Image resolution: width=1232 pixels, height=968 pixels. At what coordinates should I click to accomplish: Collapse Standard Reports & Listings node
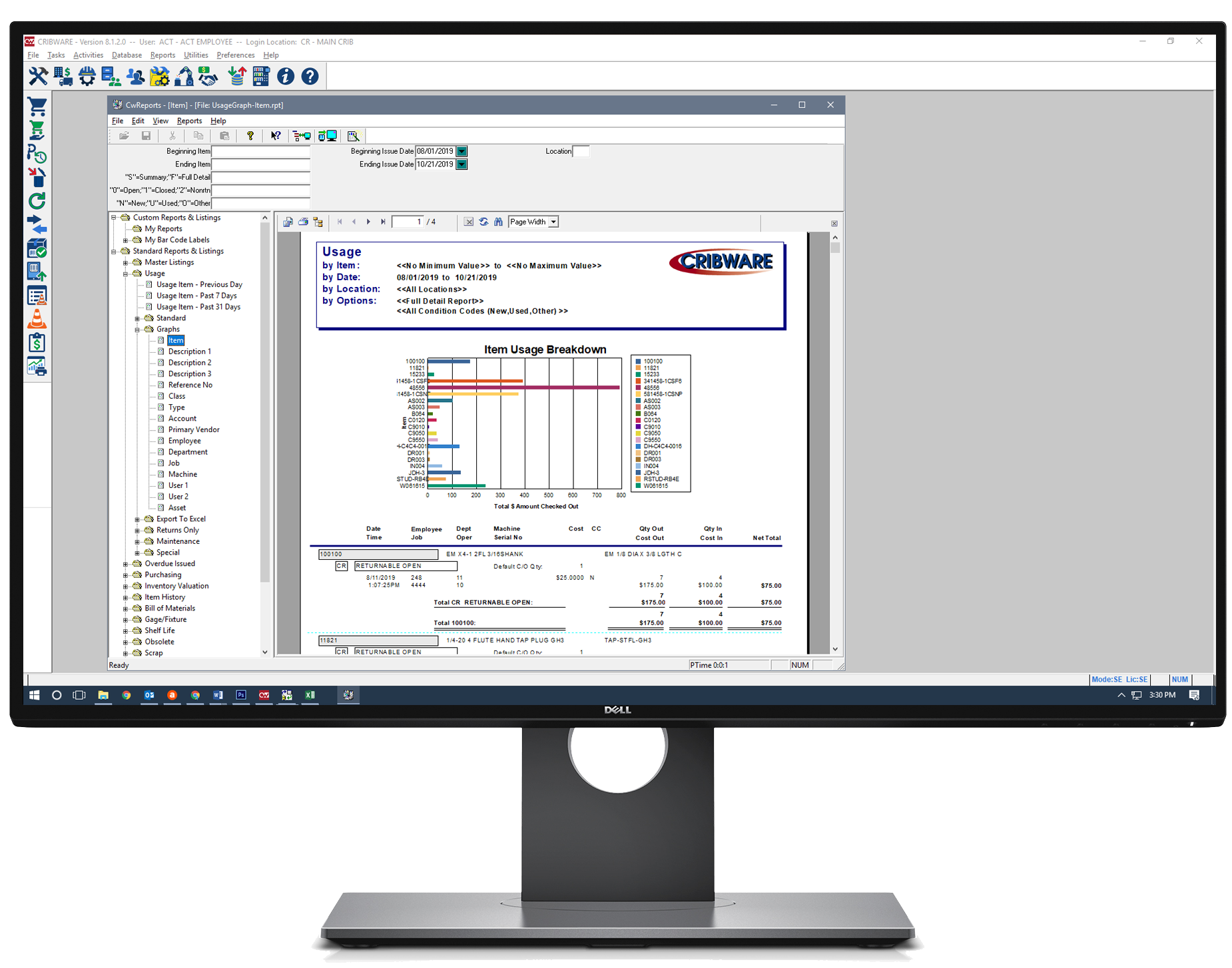tap(114, 251)
